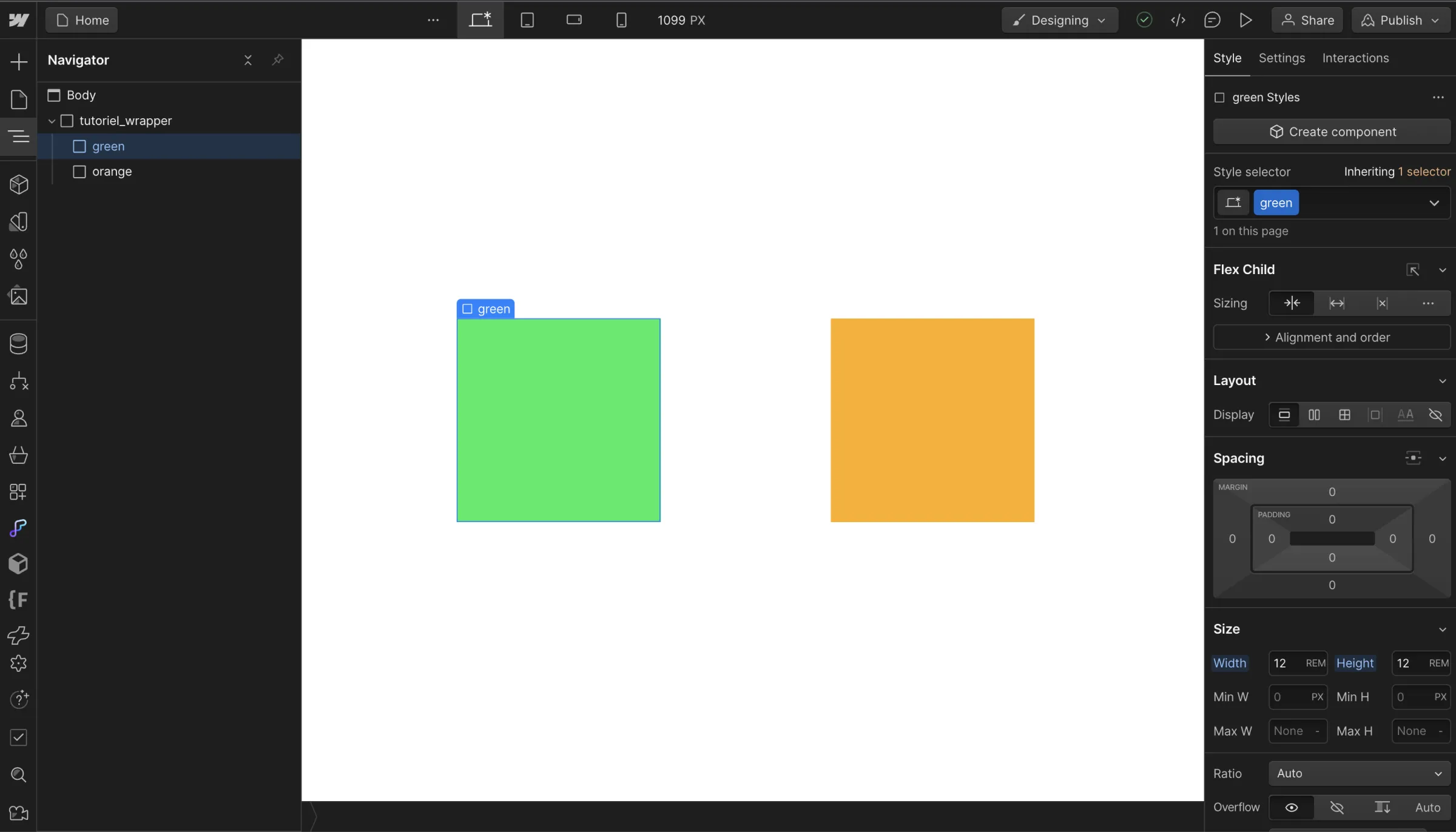1456x832 pixels.
Task: Open the Pages panel
Action: point(19,99)
